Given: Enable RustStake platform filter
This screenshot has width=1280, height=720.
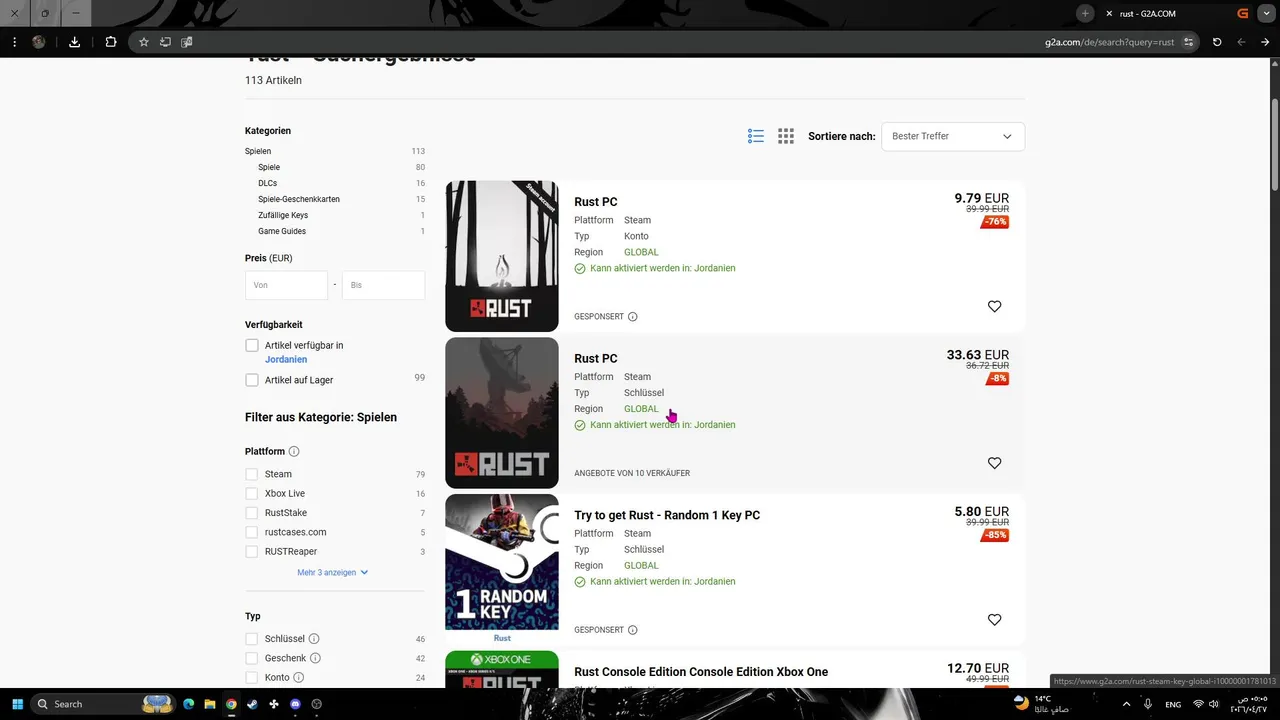Looking at the screenshot, I should pos(252,513).
